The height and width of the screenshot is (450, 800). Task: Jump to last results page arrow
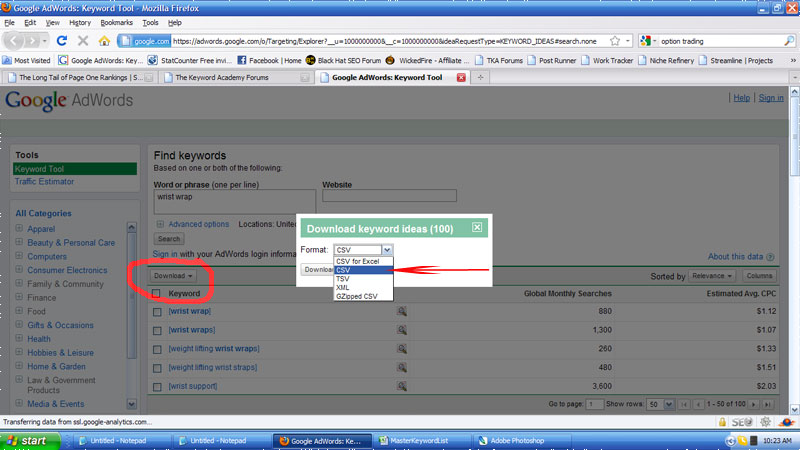(767, 404)
